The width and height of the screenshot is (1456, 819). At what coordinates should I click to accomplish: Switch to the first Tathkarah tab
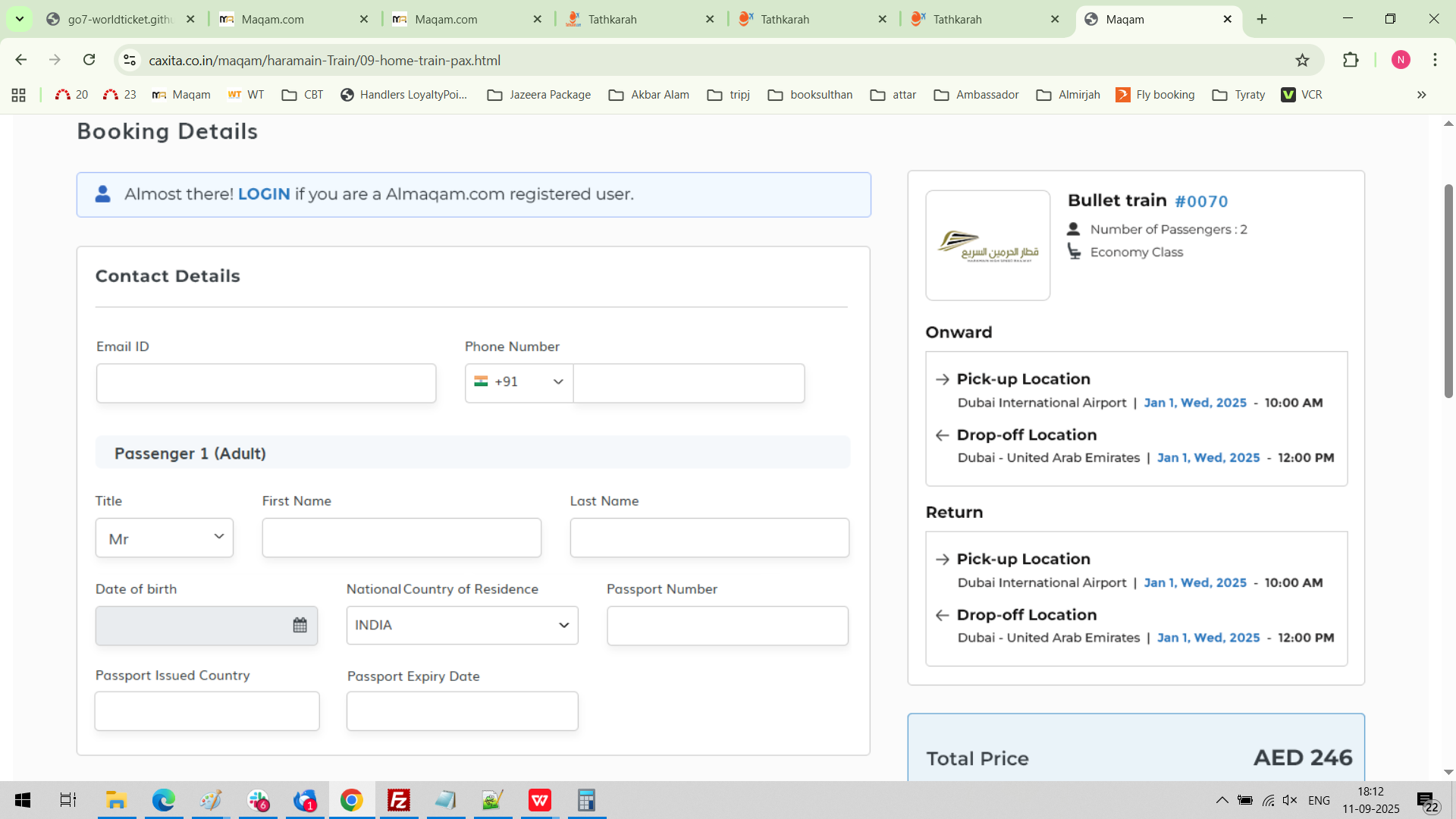pyautogui.click(x=612, y=19)
